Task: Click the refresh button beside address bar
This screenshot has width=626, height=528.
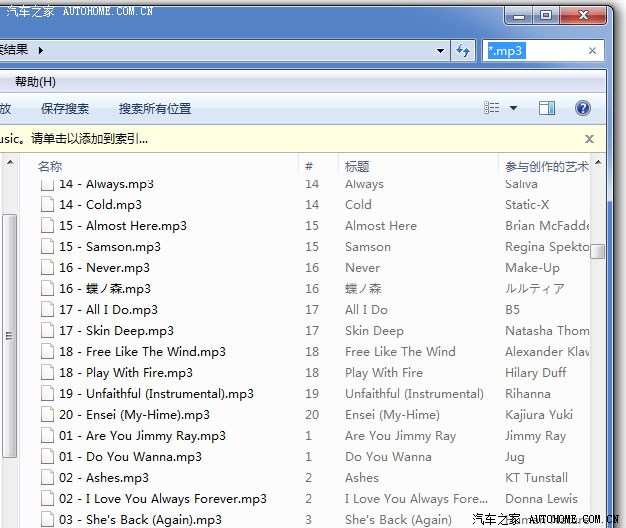Action: [x=464, y=50]
